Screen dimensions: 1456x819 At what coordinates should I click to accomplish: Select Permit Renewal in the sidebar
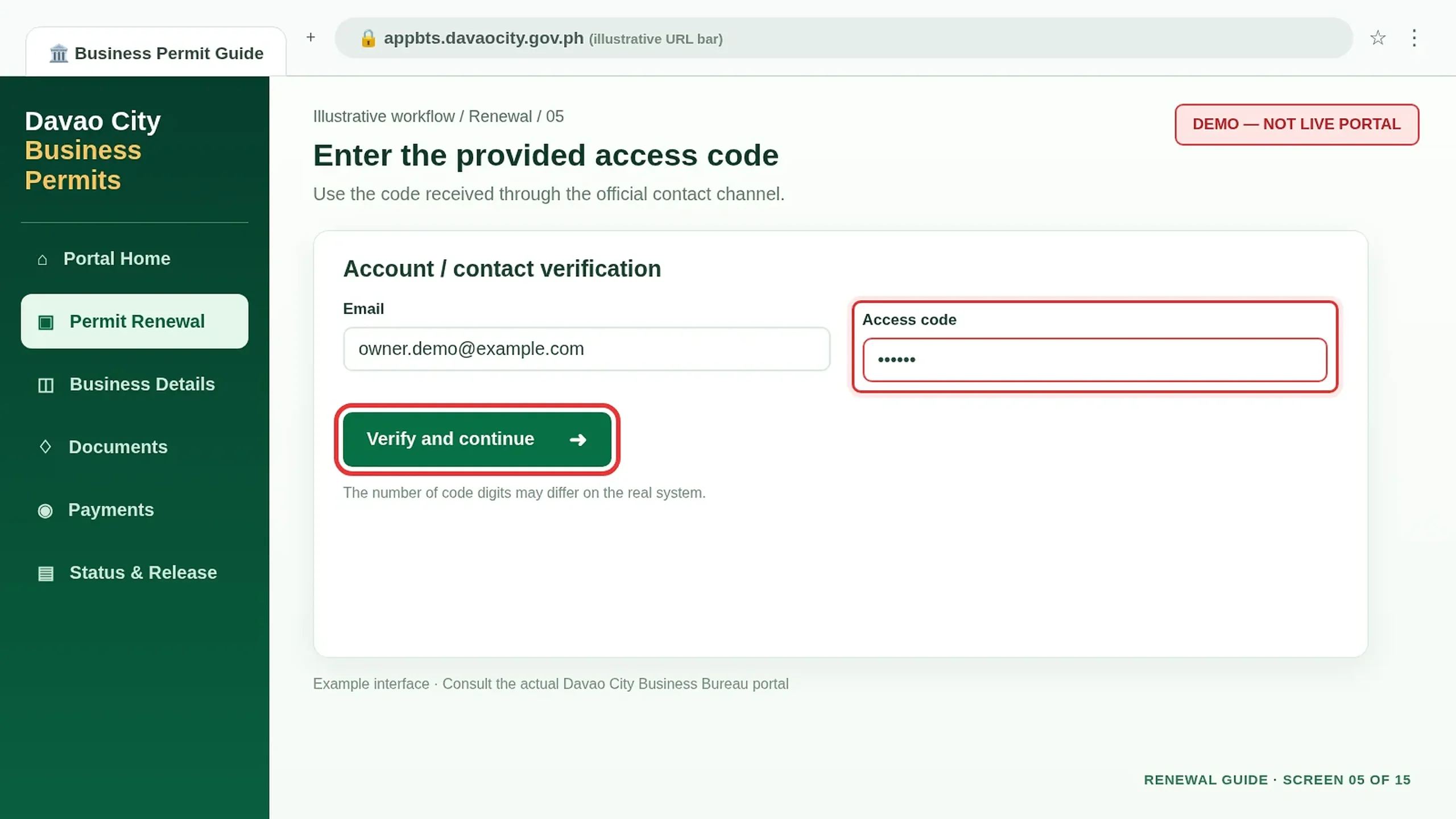pyautogui.click(x=134, y=321)
